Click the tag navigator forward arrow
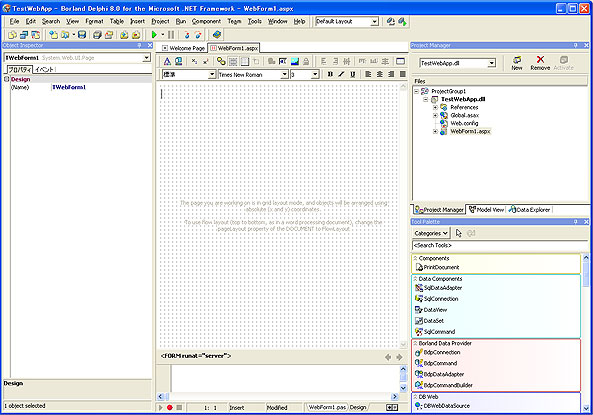The height and width of the screenshot is (415, 593). [399, 357]
